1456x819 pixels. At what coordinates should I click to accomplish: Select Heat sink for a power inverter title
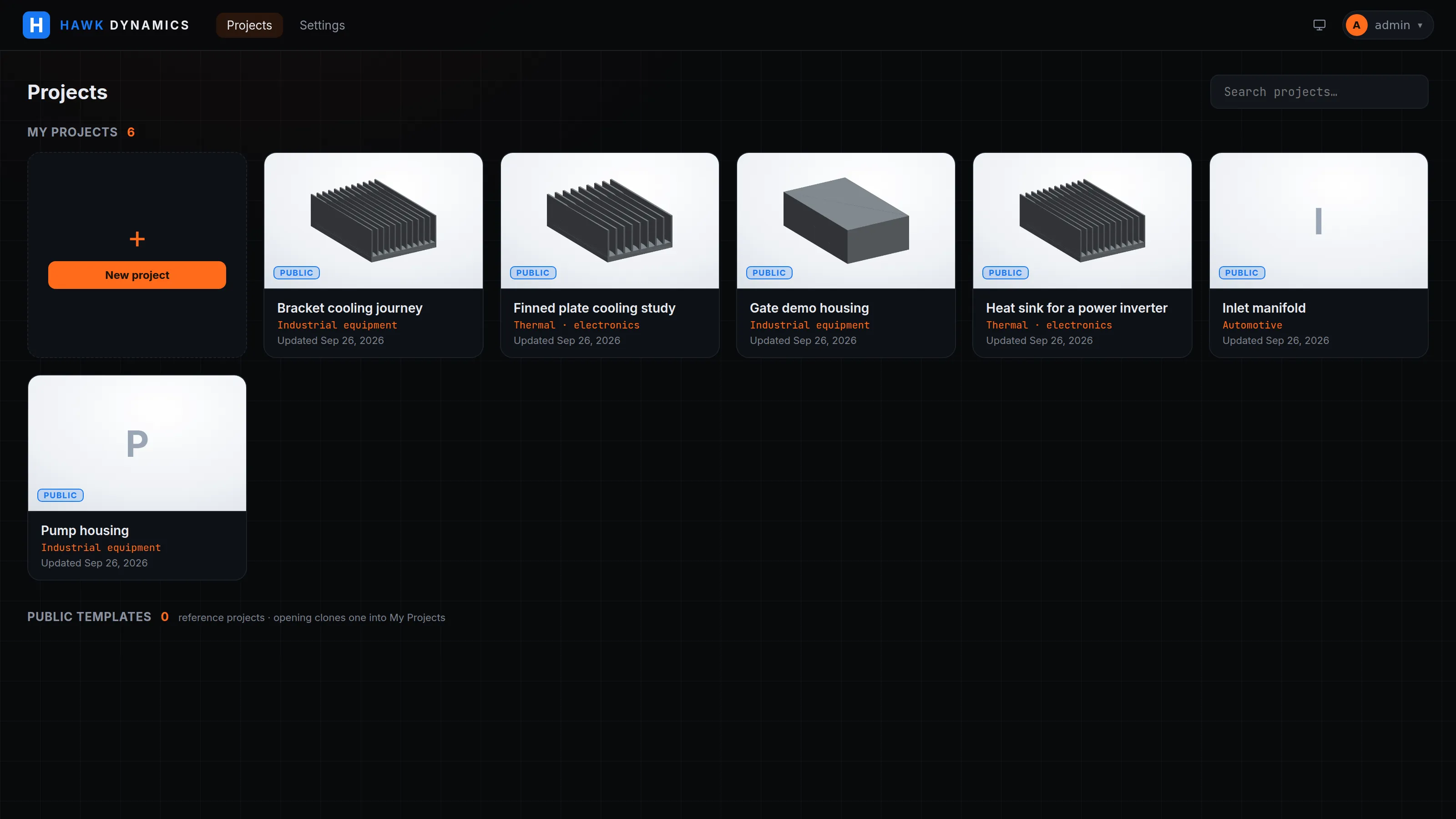click(1077, 308)
